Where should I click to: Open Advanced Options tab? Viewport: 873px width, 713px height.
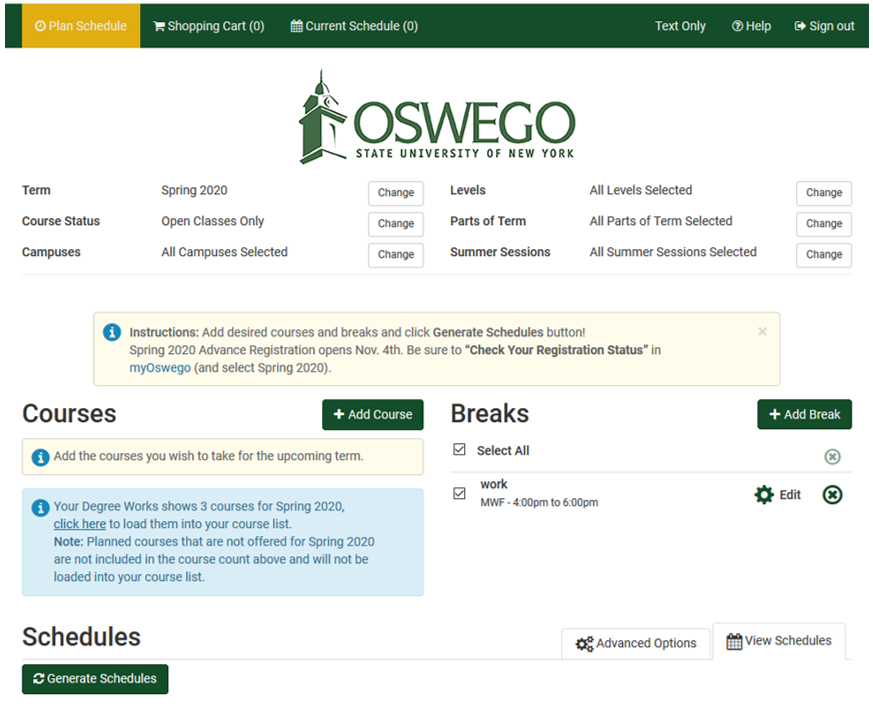[636, 643]
